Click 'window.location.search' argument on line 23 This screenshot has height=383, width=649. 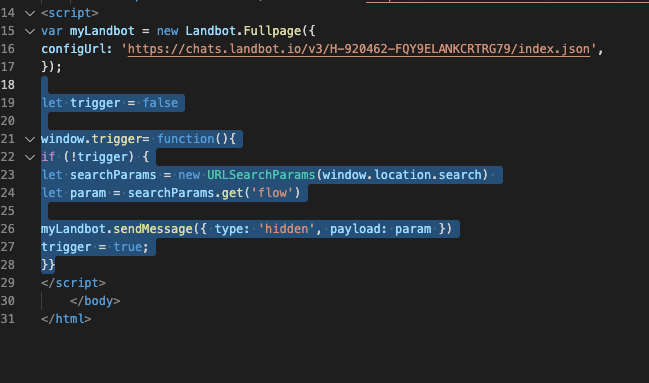pos(401,175)
